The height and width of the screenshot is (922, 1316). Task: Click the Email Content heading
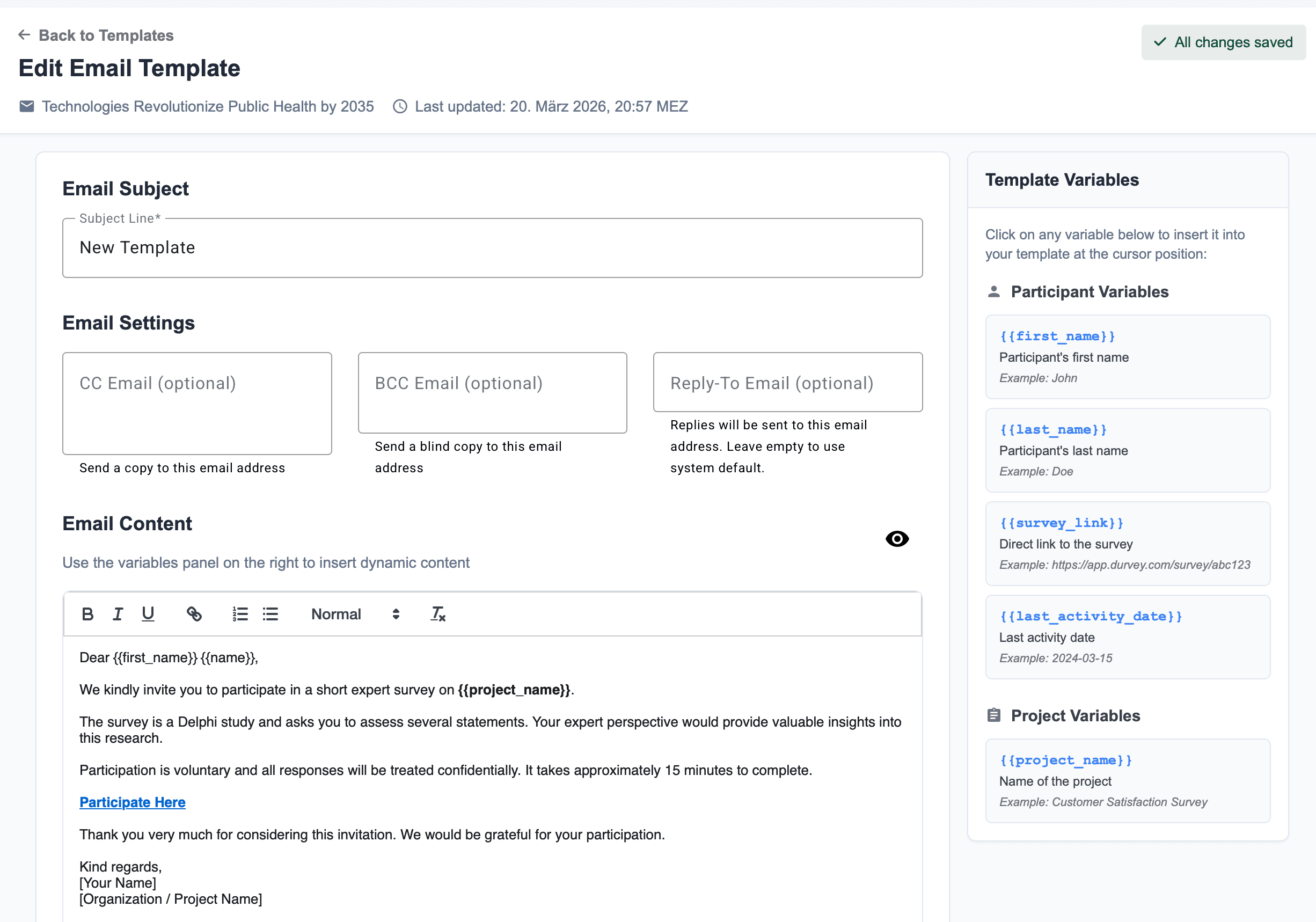(x=127, y=524)
